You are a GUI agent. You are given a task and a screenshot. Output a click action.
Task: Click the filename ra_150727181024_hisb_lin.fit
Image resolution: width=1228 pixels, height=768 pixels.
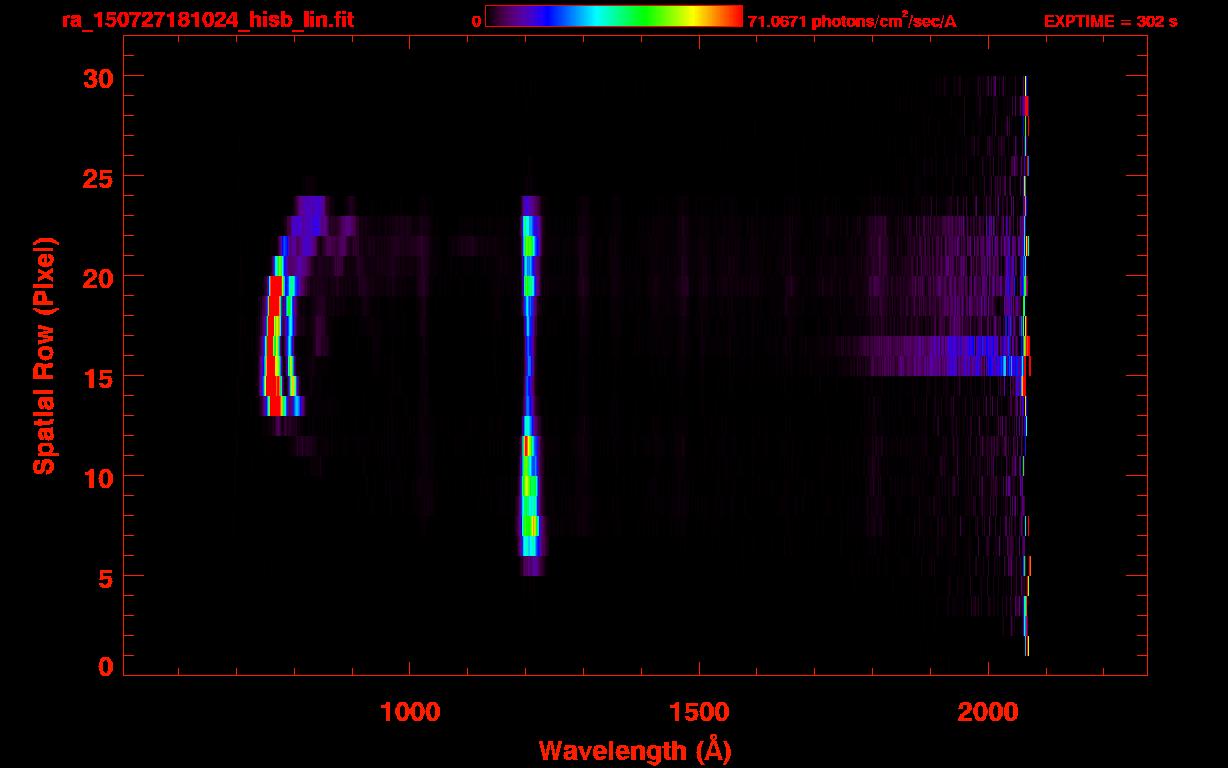(208, 20)
